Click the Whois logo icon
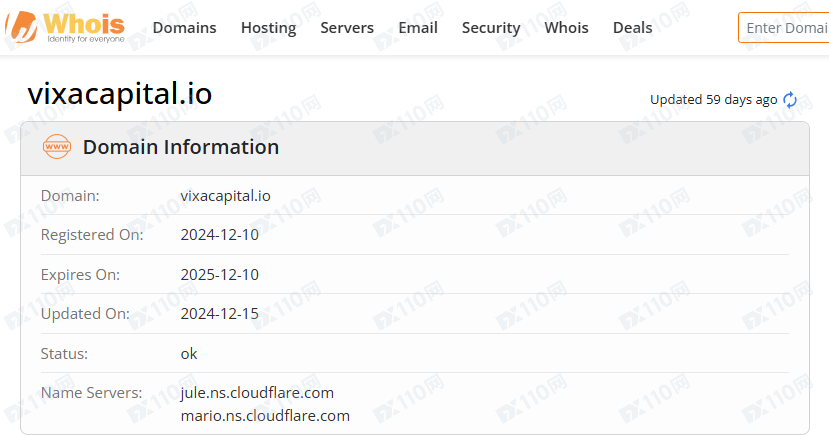 22,27
